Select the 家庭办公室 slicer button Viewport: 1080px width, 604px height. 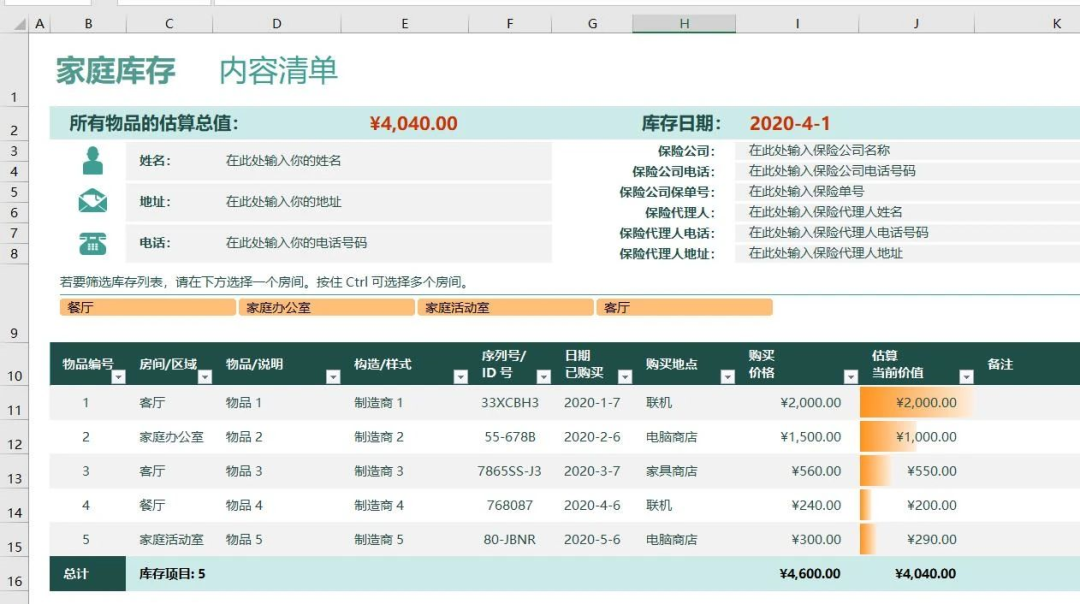pyautogui.click(x=326, y=307)
